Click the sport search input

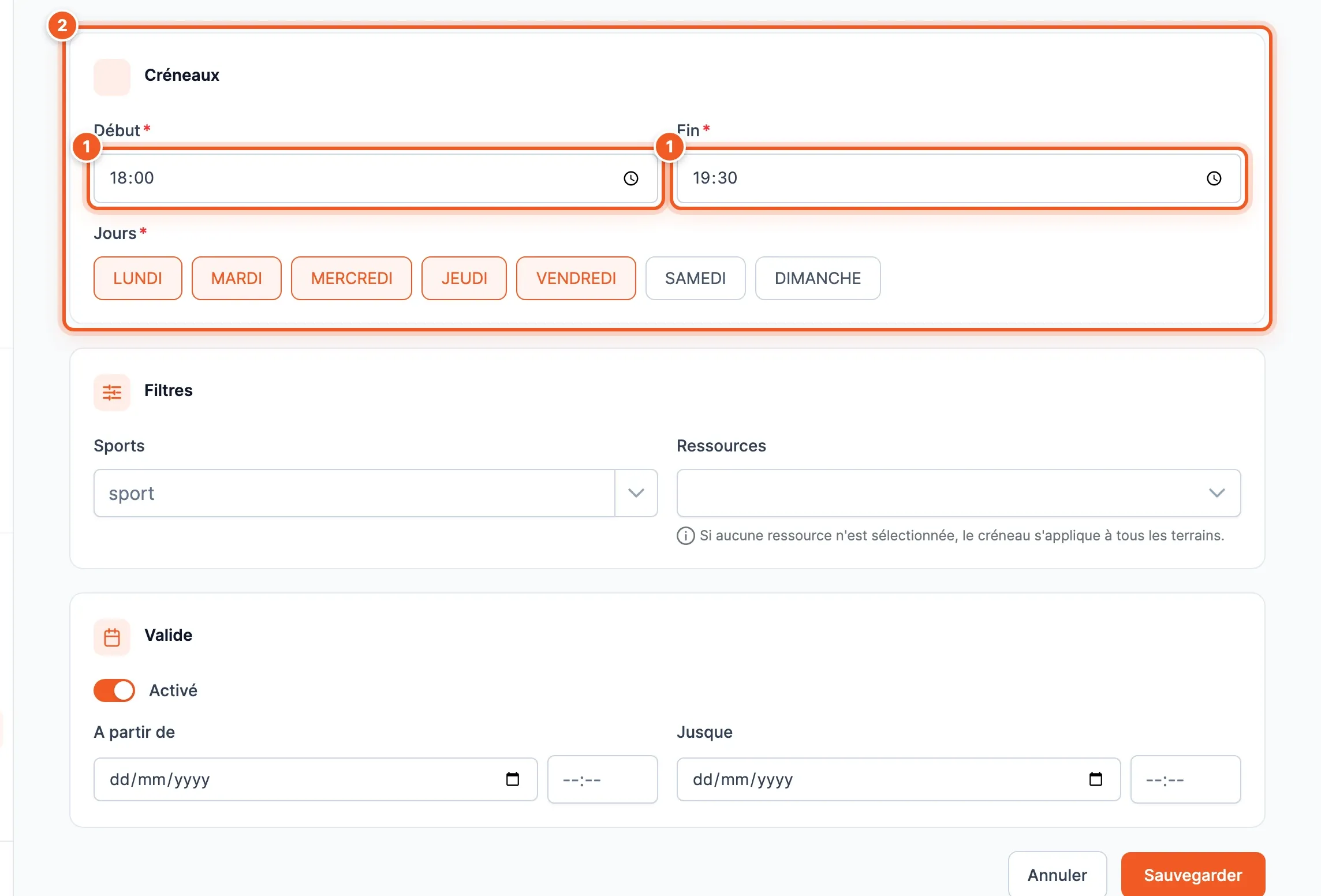pyautogui.click(x=354, y=493)
